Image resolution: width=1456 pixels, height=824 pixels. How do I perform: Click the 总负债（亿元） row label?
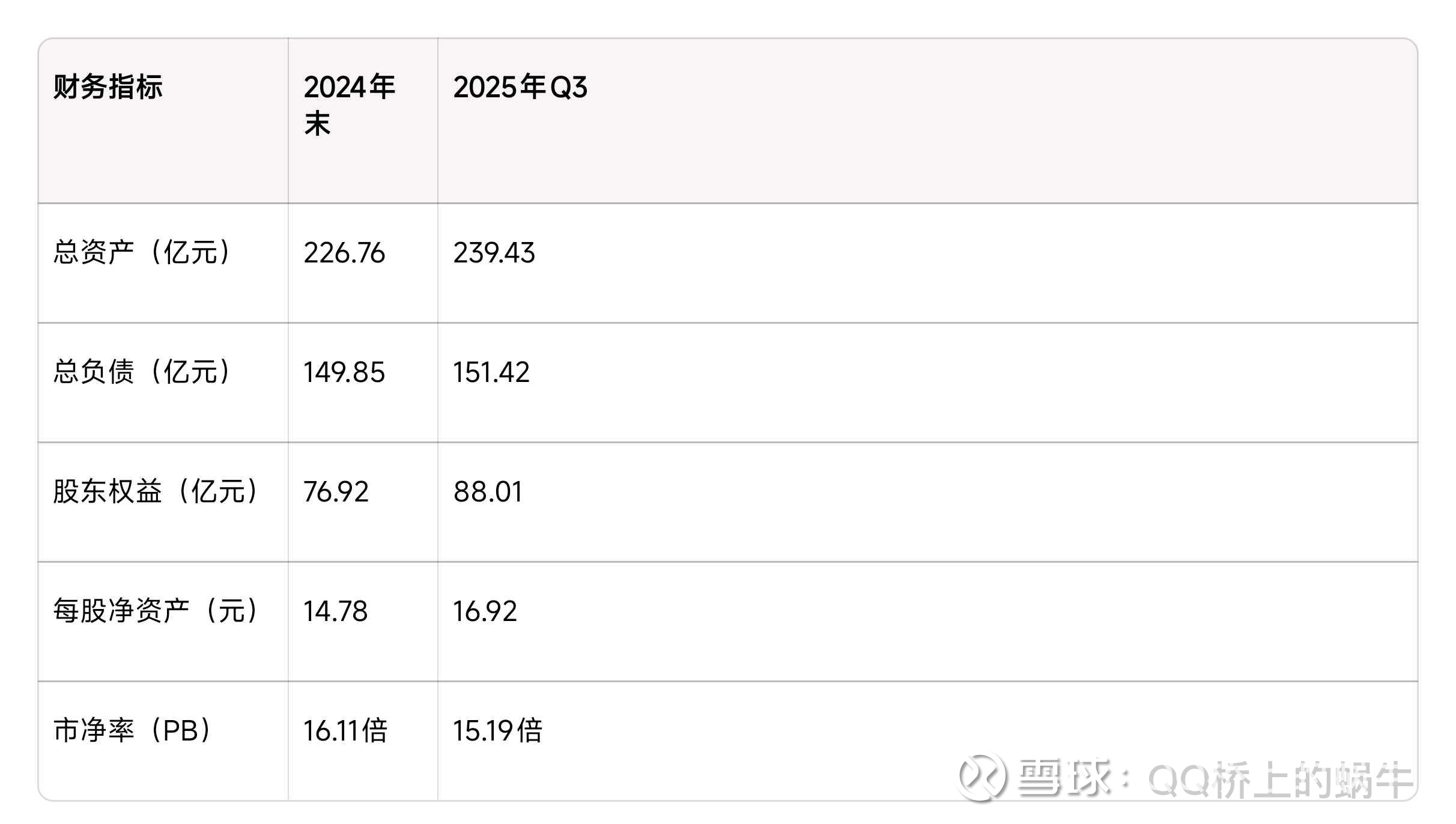pos(142,372)
